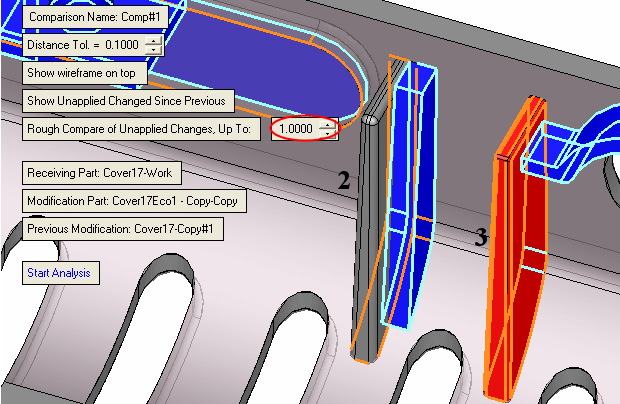Select Modification Part: Cover17Eco1 - Copy-Copy

(134, 200)
